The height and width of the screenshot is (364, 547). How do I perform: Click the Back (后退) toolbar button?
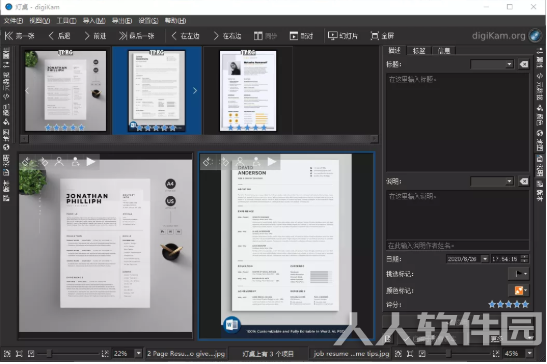[59, 36]
